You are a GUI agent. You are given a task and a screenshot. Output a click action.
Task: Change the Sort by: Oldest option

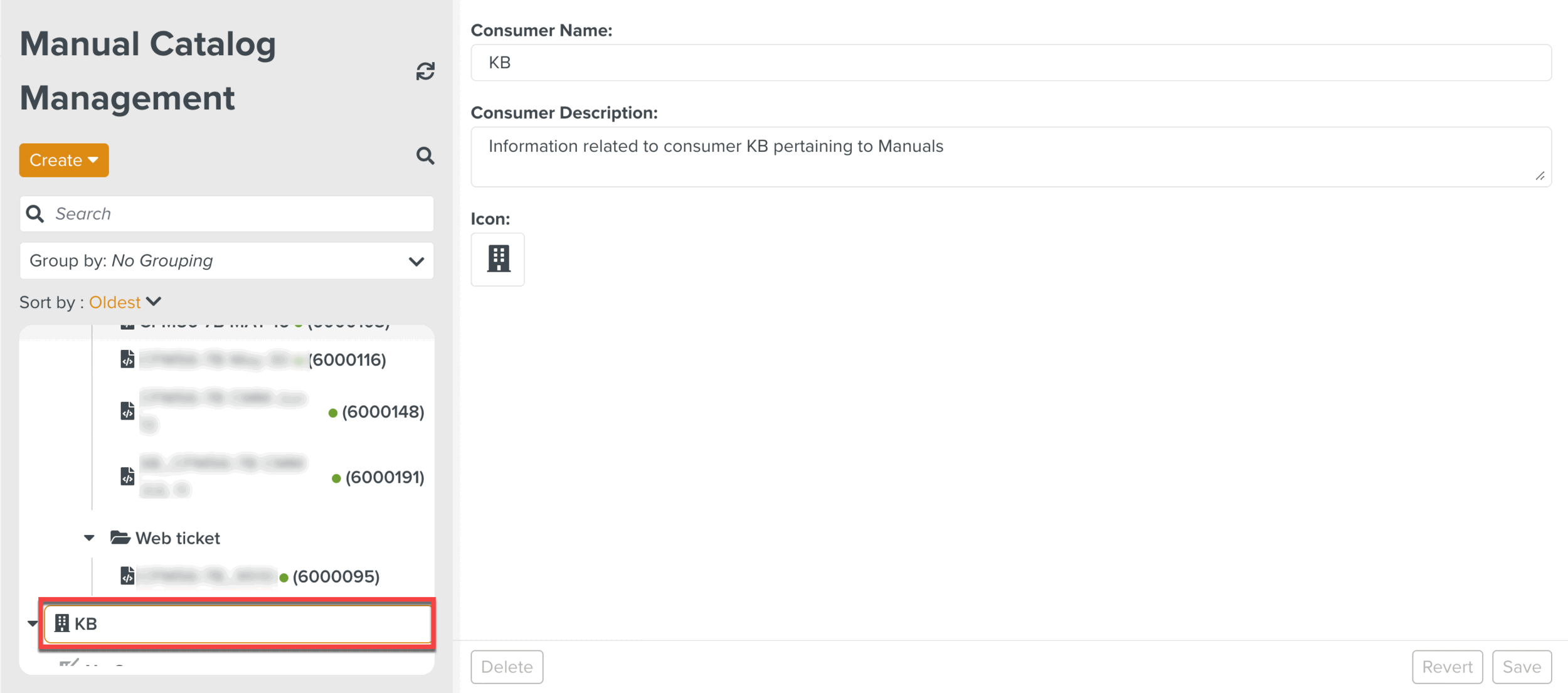point(125,302)
